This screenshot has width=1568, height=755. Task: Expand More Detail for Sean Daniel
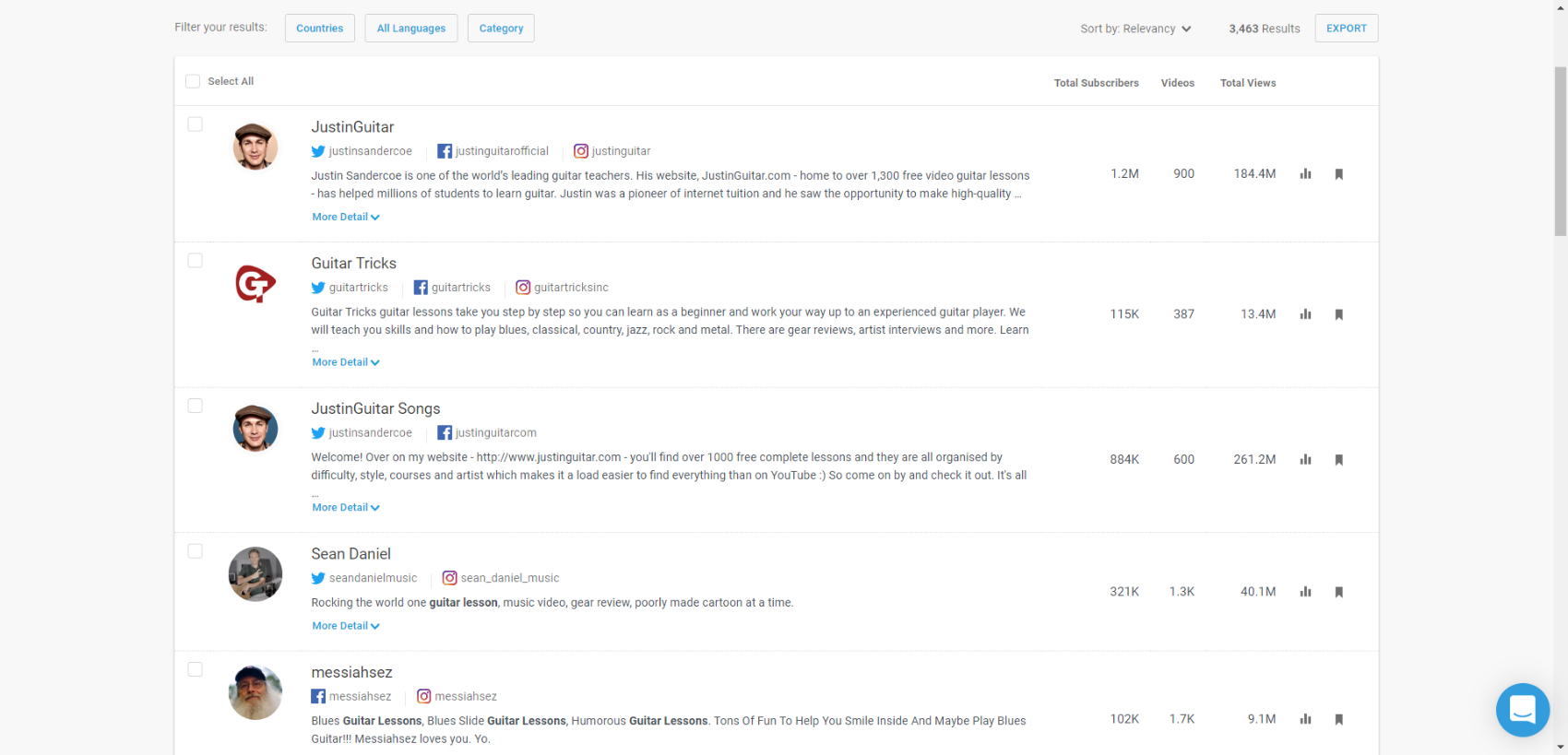346,626
